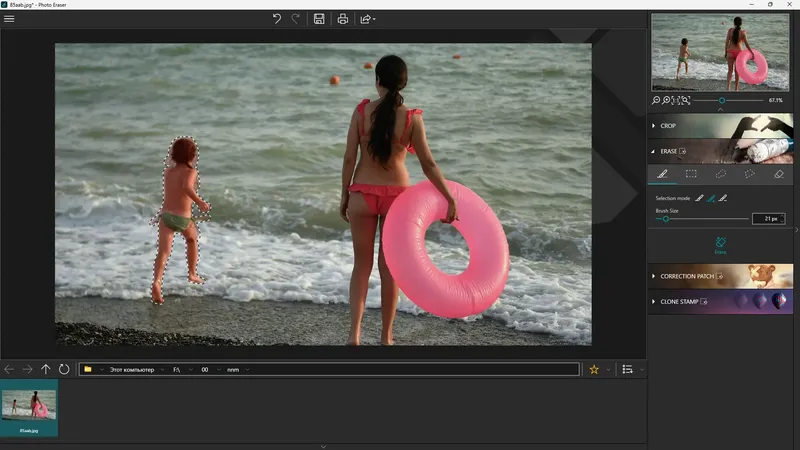
Task: Collapse the right side panel arrow
Action: (x=796, y=230)
